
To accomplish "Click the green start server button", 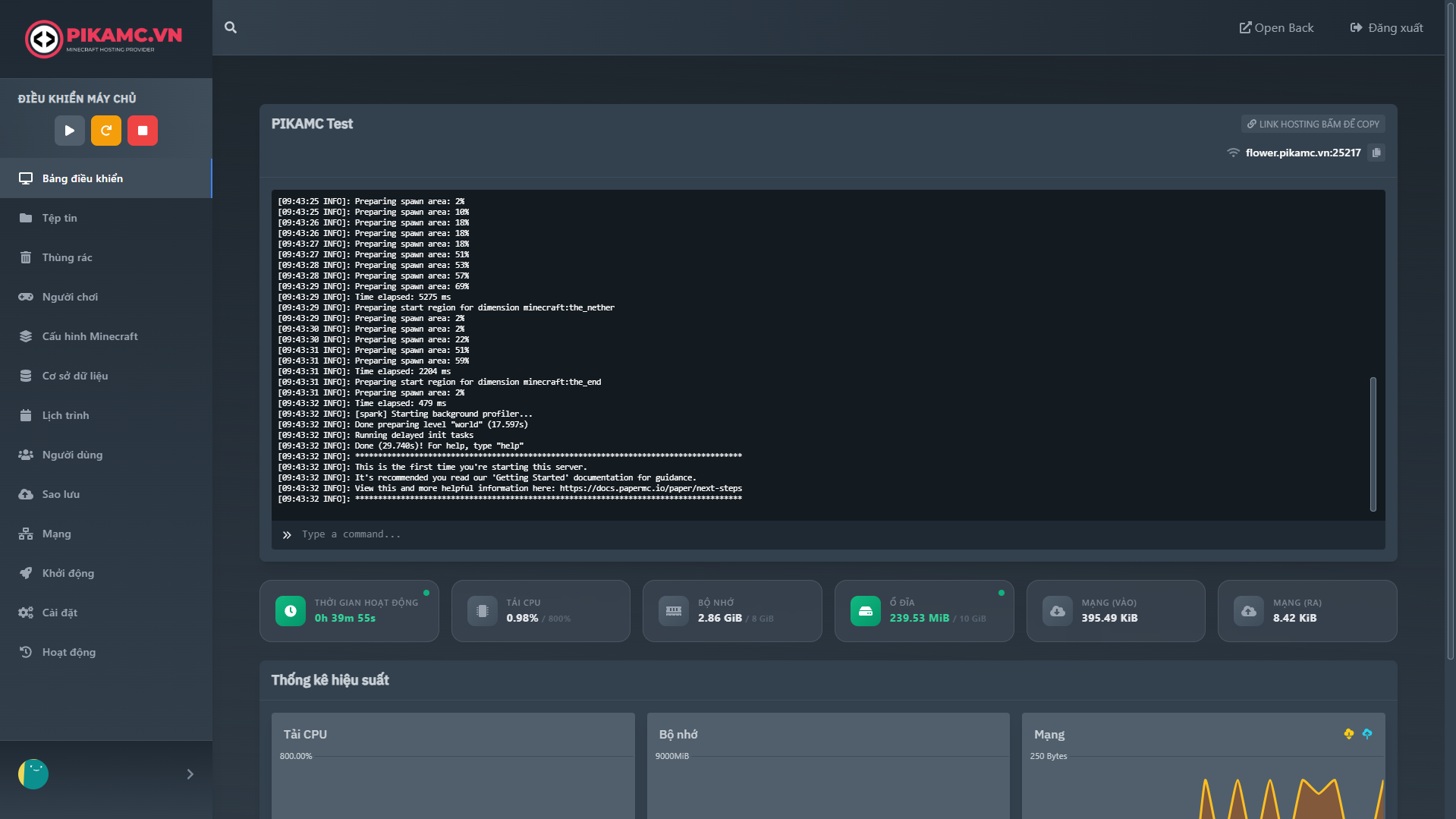I will coord(69,131).
